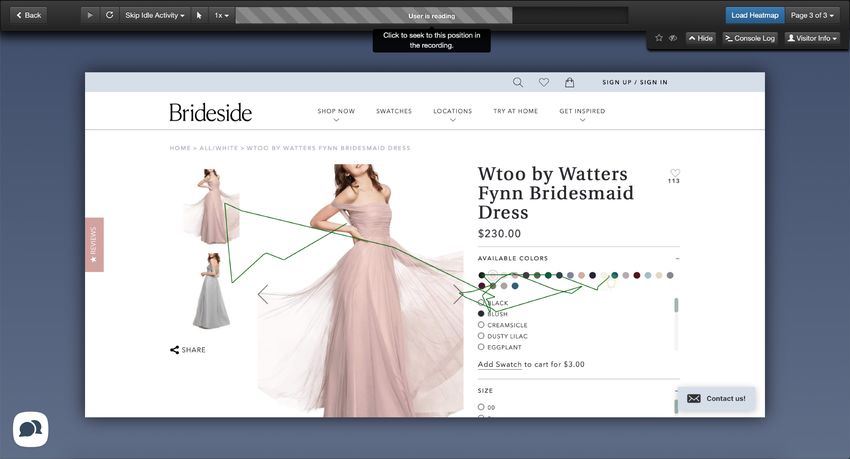Hide the recording toolbar panel
Viewport: 850px width, 459px height.
(x=701, y=38)
